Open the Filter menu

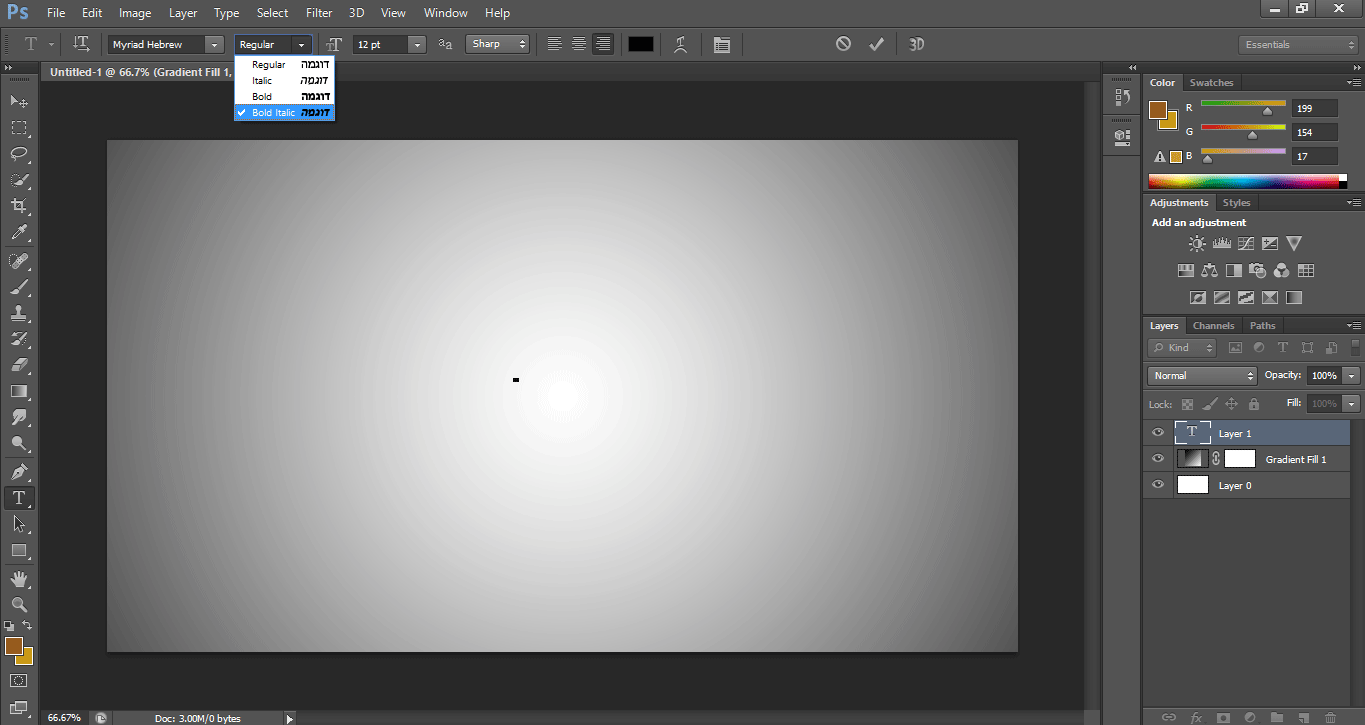pyautogui.click(x=319, y=13)
